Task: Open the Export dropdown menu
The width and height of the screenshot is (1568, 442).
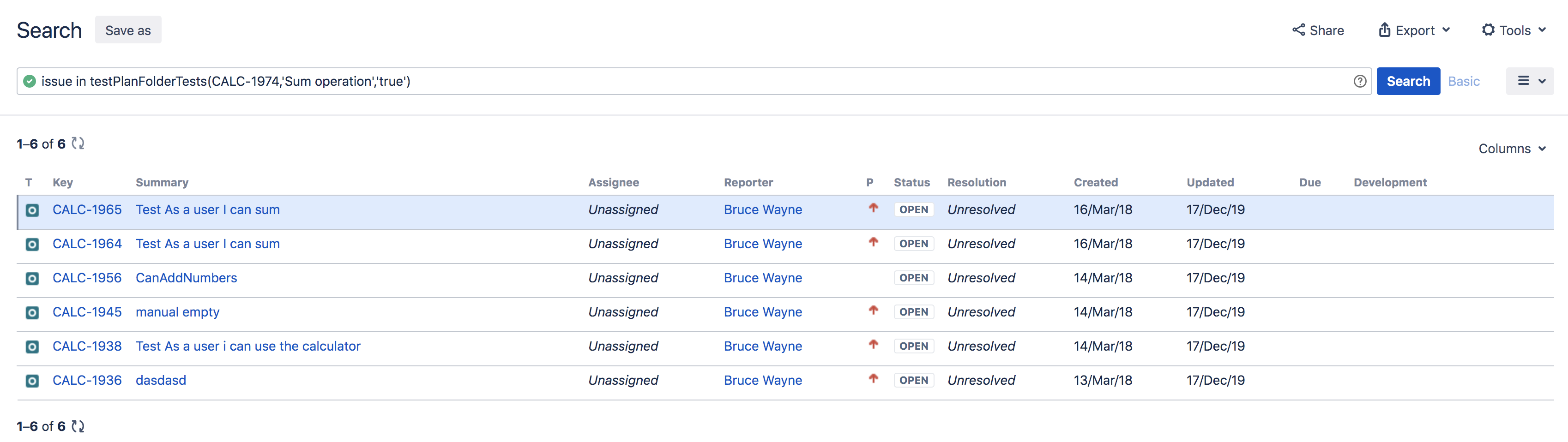Action: pos(1414,30)
